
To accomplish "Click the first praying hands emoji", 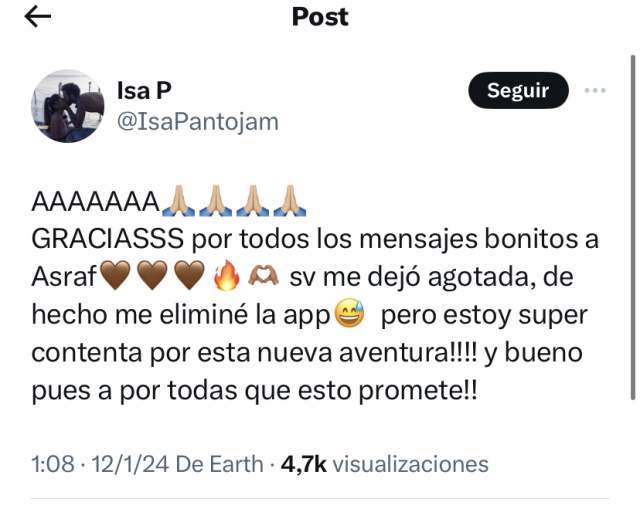I will coord(178,200).
